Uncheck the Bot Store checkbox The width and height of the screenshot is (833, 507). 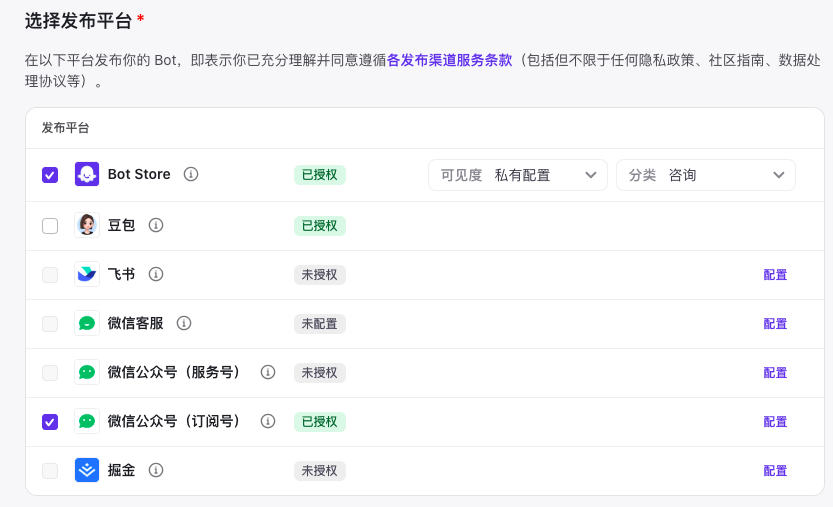pyautogui.click(x=50, y=175)
